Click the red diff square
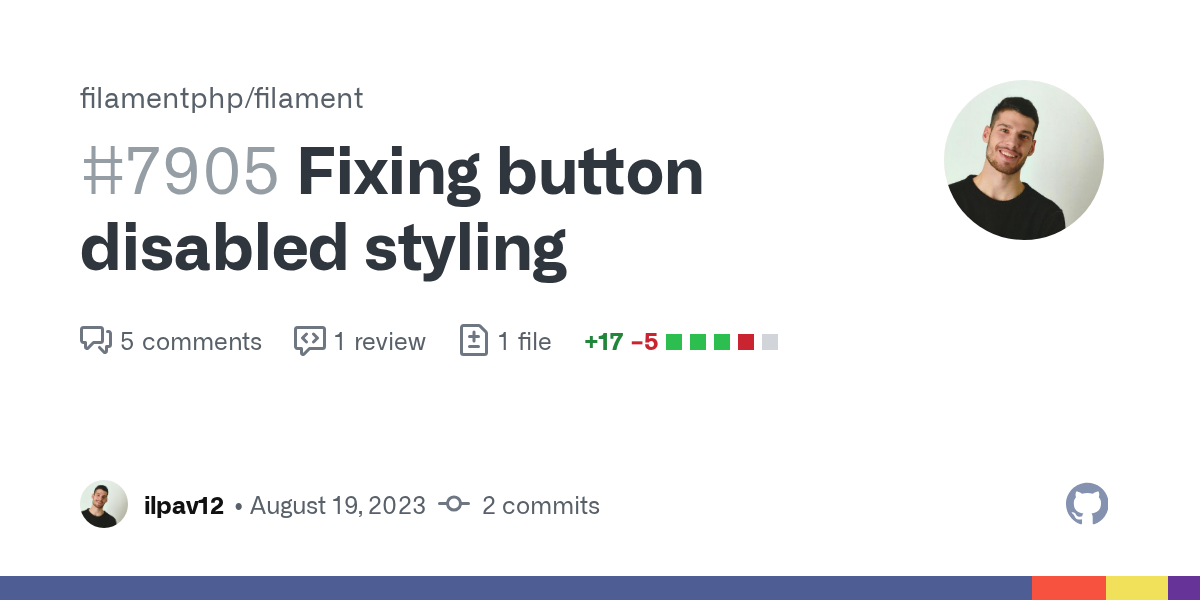This screenshot has height=600, width=1200. coord(745,342)
